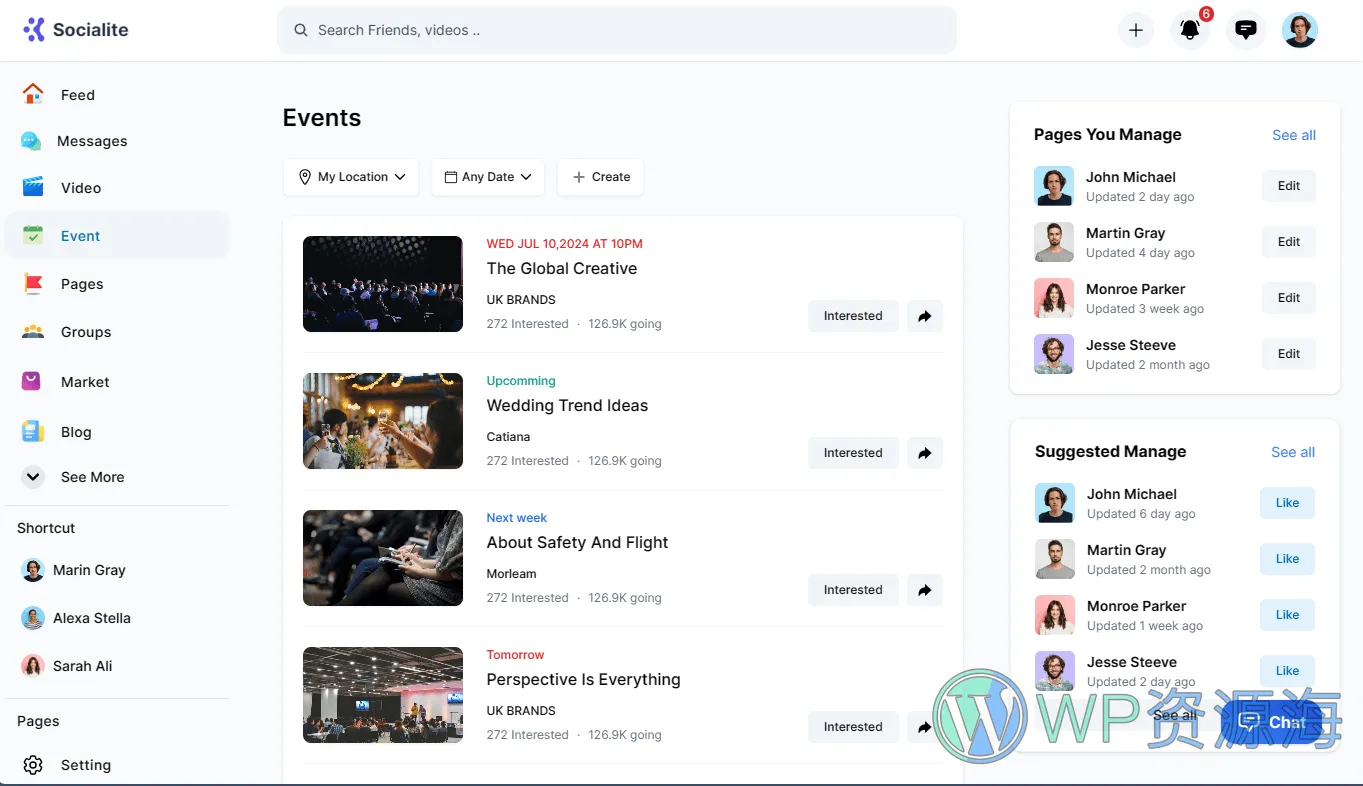Share The Global Creative event
This screenshot has width=1363, height=786.
pyautogui.click(x=924, y=316)
